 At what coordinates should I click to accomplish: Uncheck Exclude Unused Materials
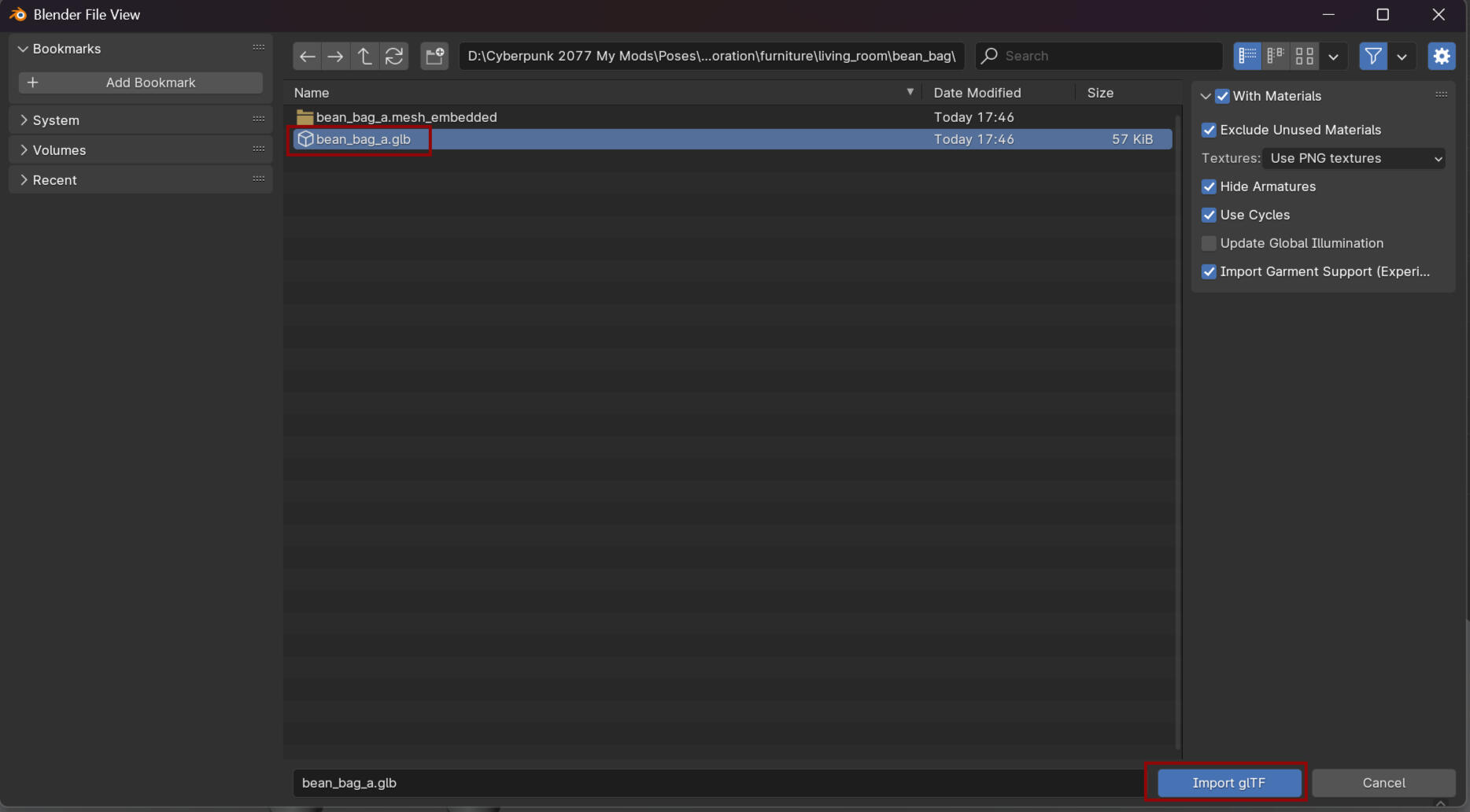point(1210,130)
